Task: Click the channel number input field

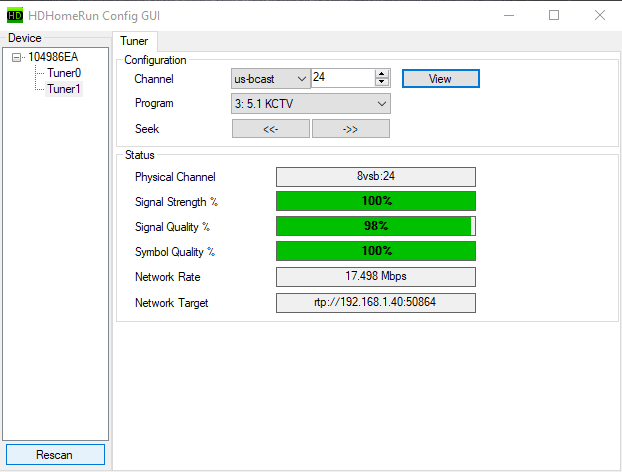Action: [342, 78]
